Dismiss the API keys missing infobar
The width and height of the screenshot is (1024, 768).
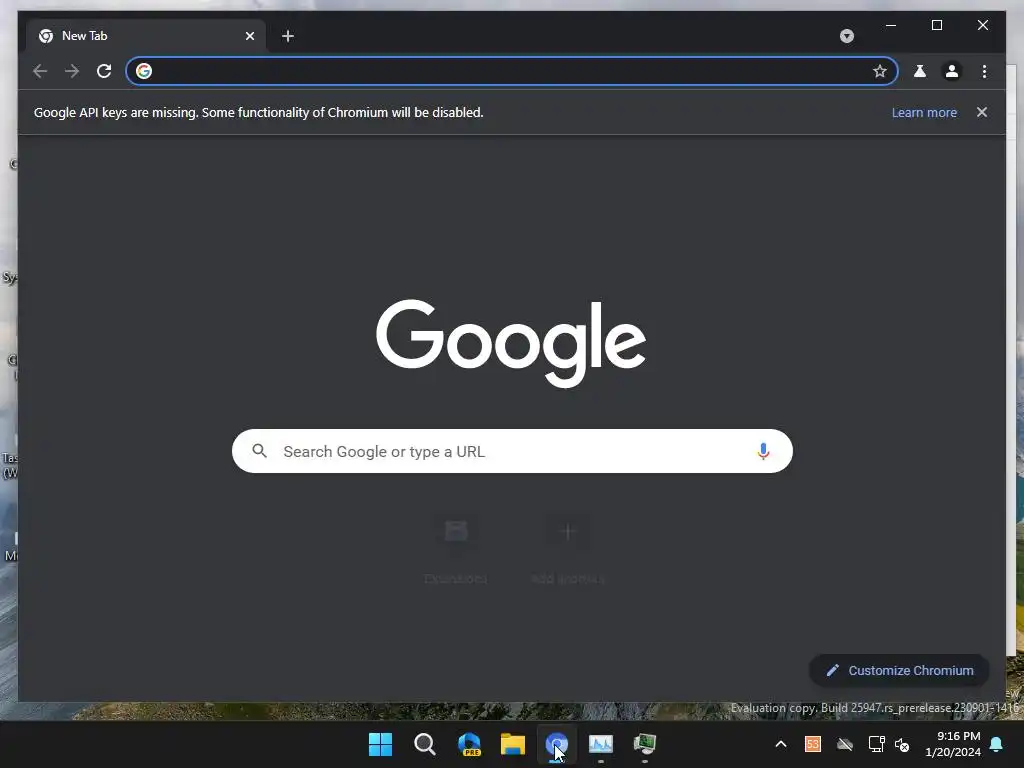pos(982,112)
